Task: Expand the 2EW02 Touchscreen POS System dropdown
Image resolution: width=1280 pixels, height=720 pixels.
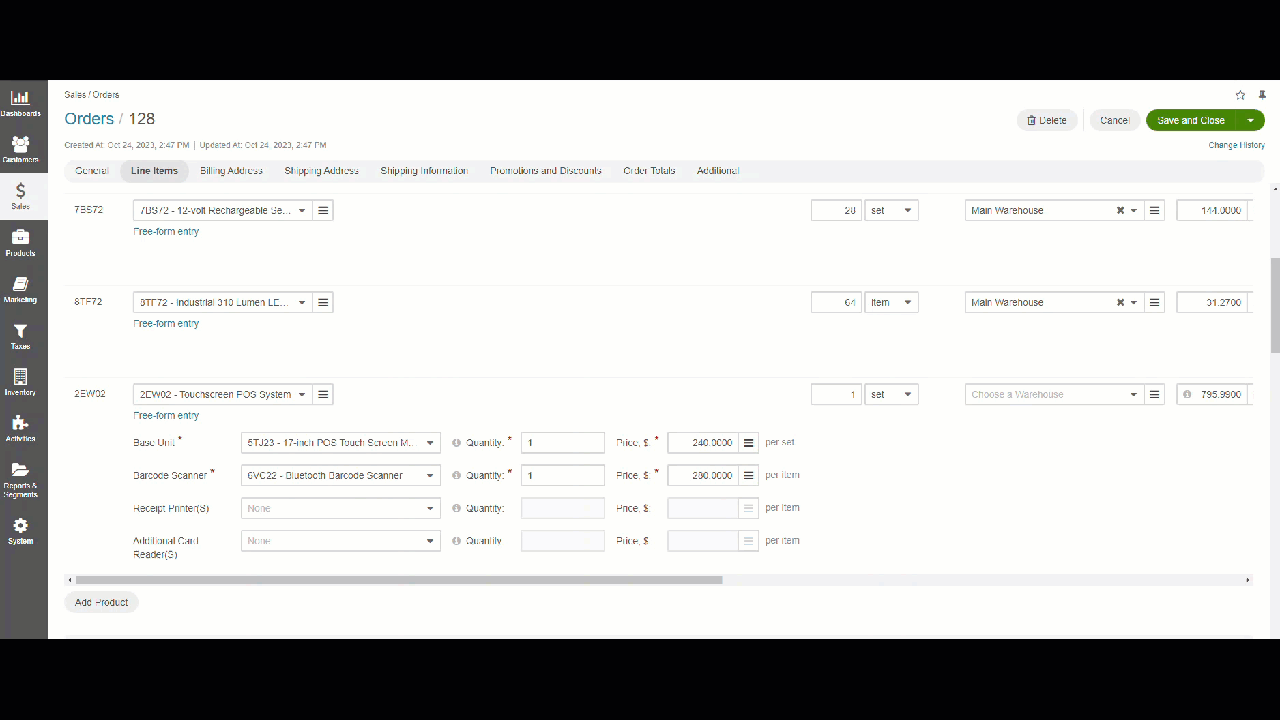Action: pos(302,394)
